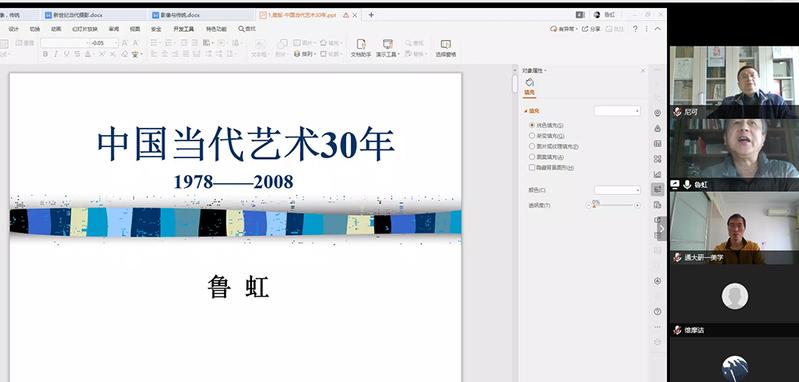The image size is (799, 382).
Task: Toggle microphone icon on 鲁虹 video tile
Action: [x=687, y=184]
